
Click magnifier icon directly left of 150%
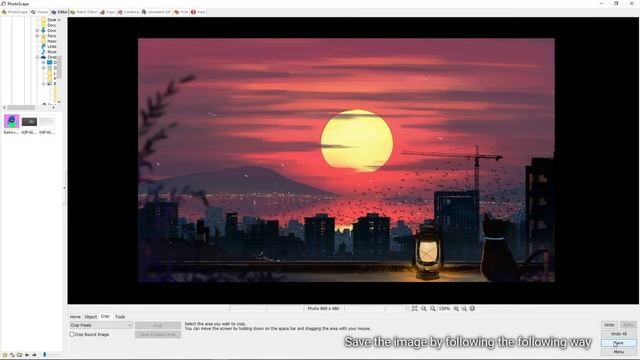point(433,309)
